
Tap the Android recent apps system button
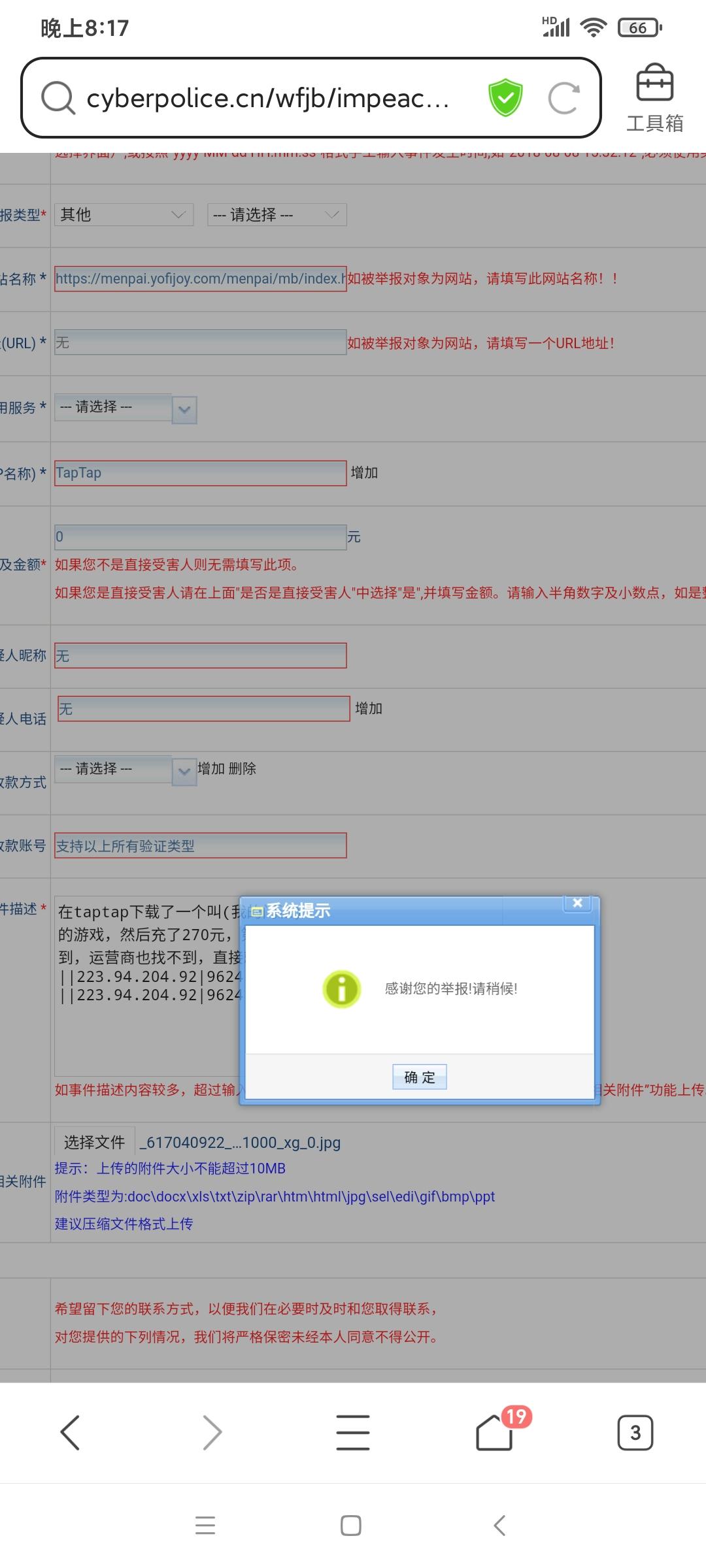click(205, 1526)
